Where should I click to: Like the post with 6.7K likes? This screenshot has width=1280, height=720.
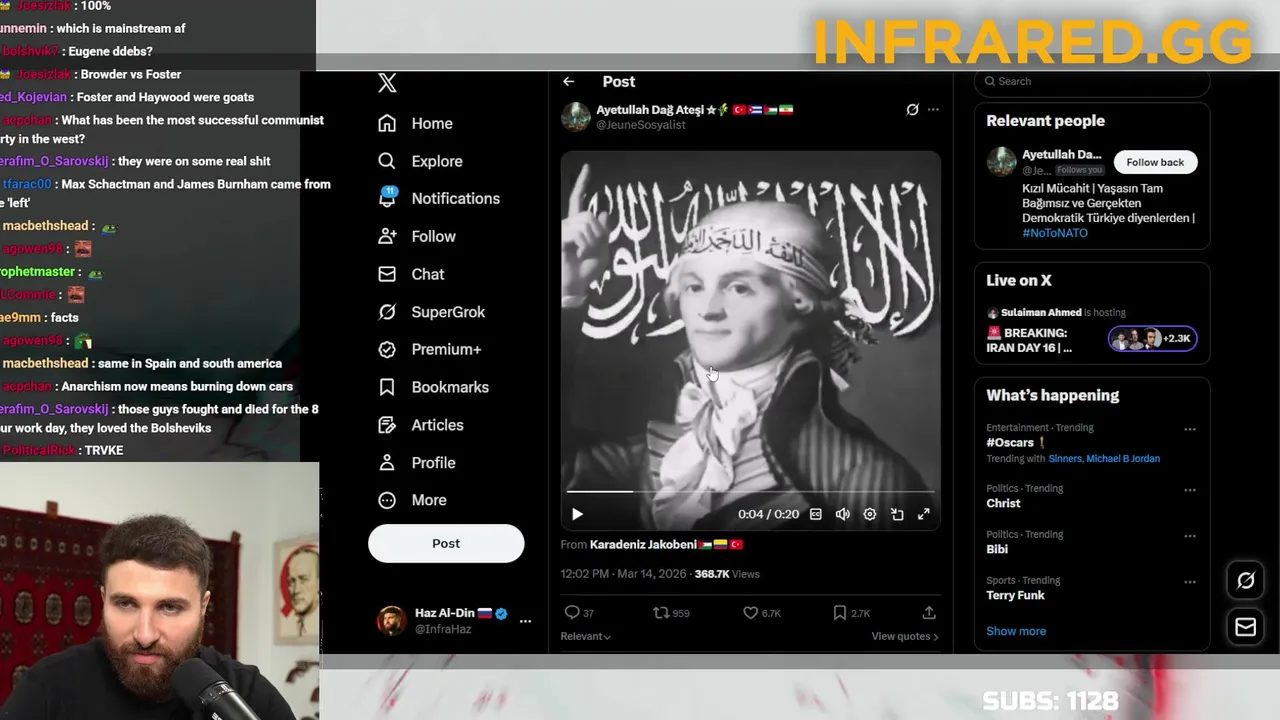tap(762, 613)
